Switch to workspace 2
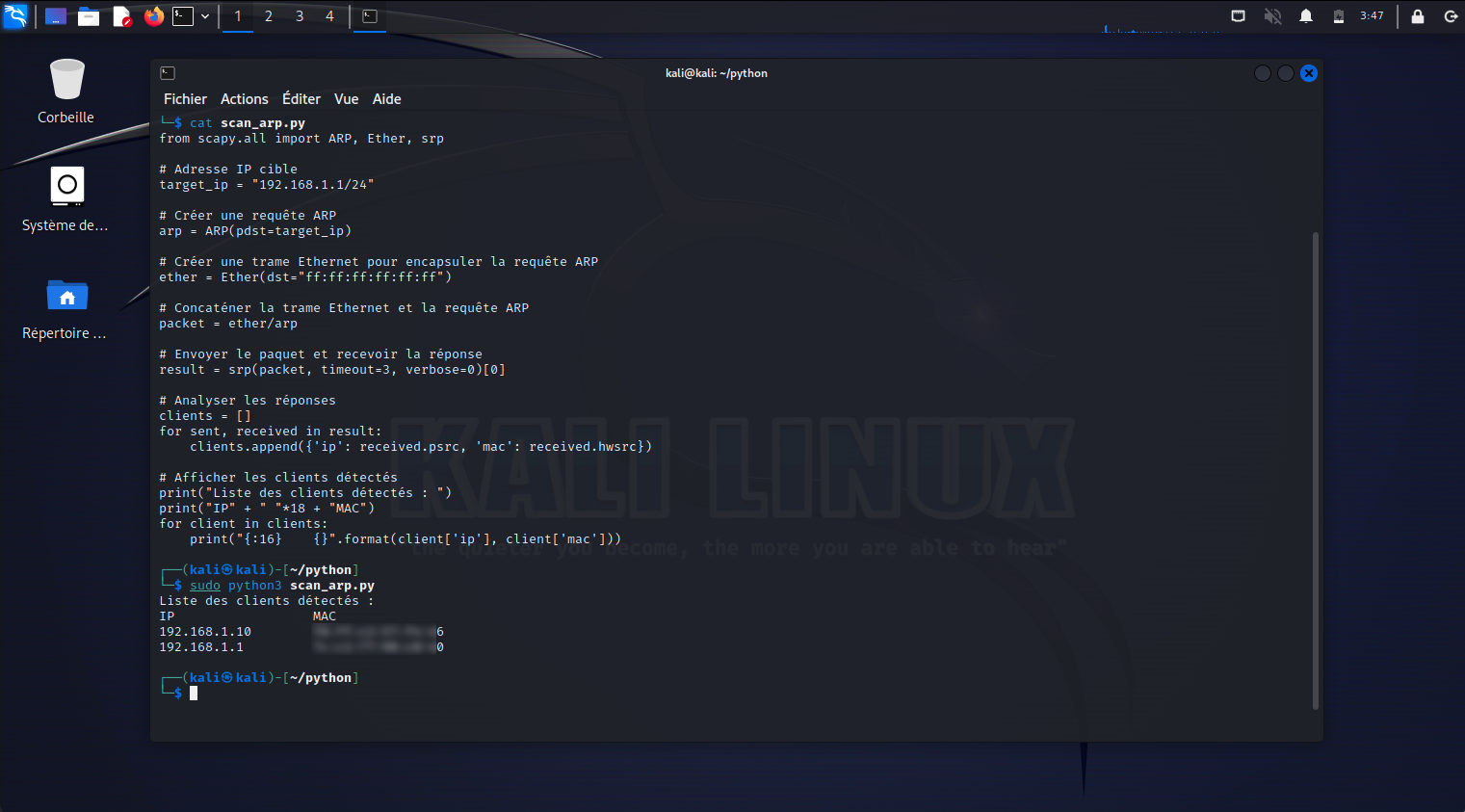Screen dimensions: 1465x812 269,15
